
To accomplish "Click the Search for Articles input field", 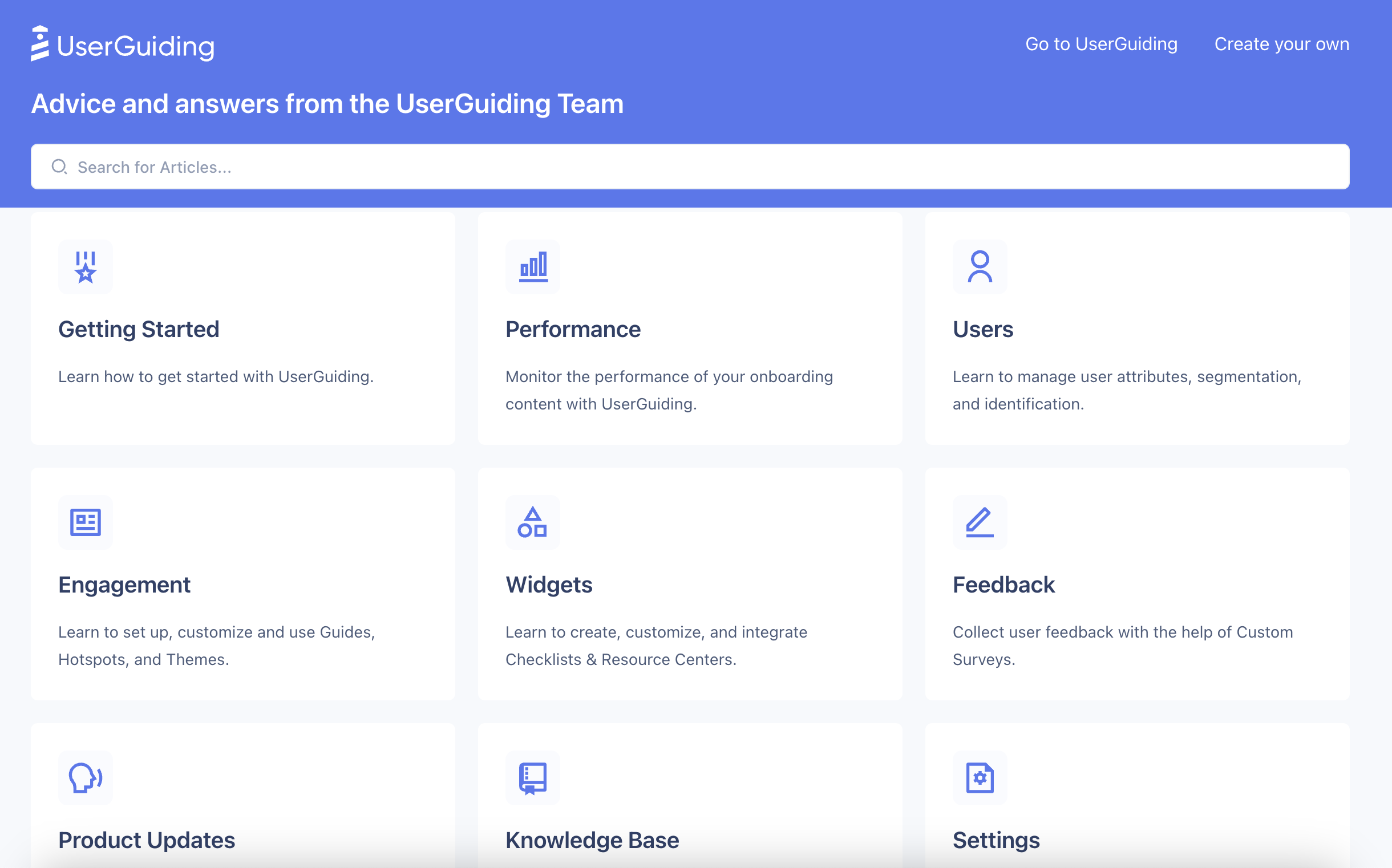I will pyautogui.click(x=345, y=167).
